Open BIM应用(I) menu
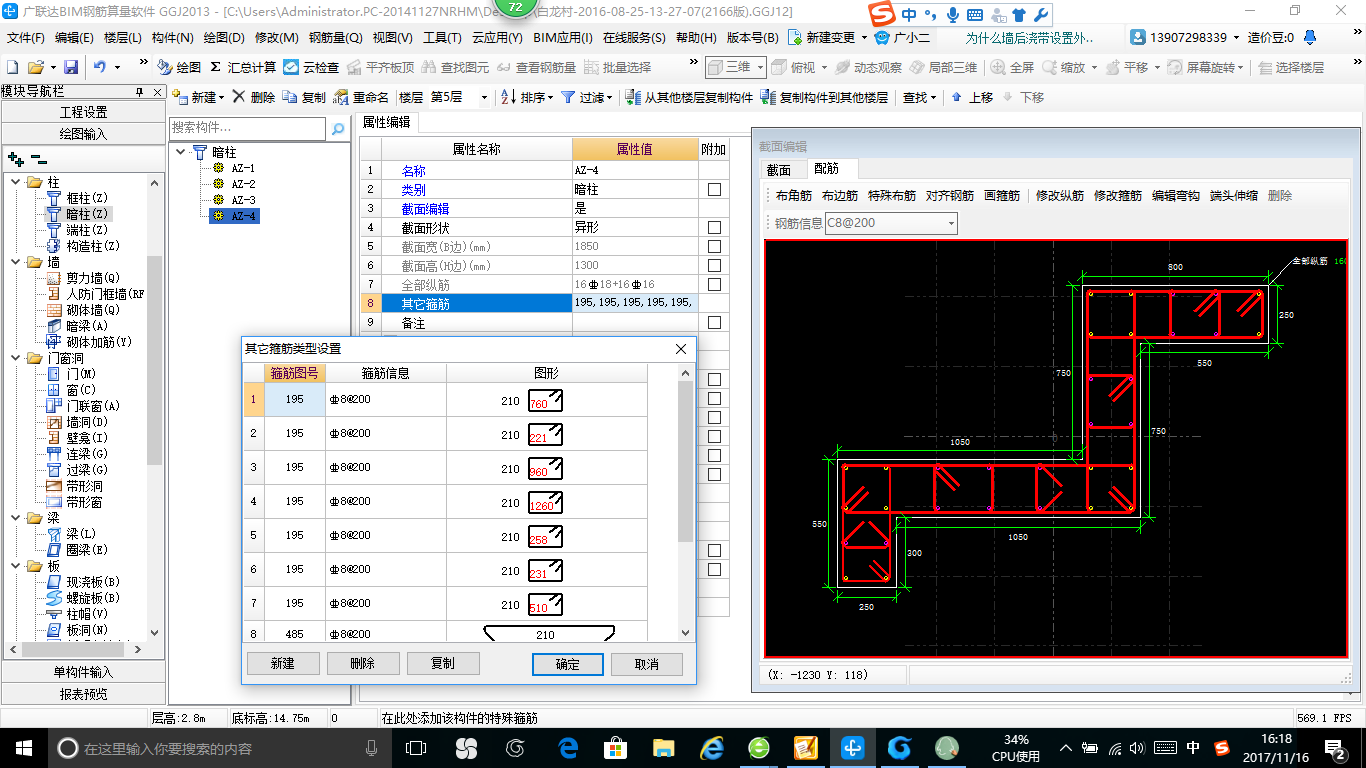The width and height of the screenshot is (1366, 768). click(562, 38)
